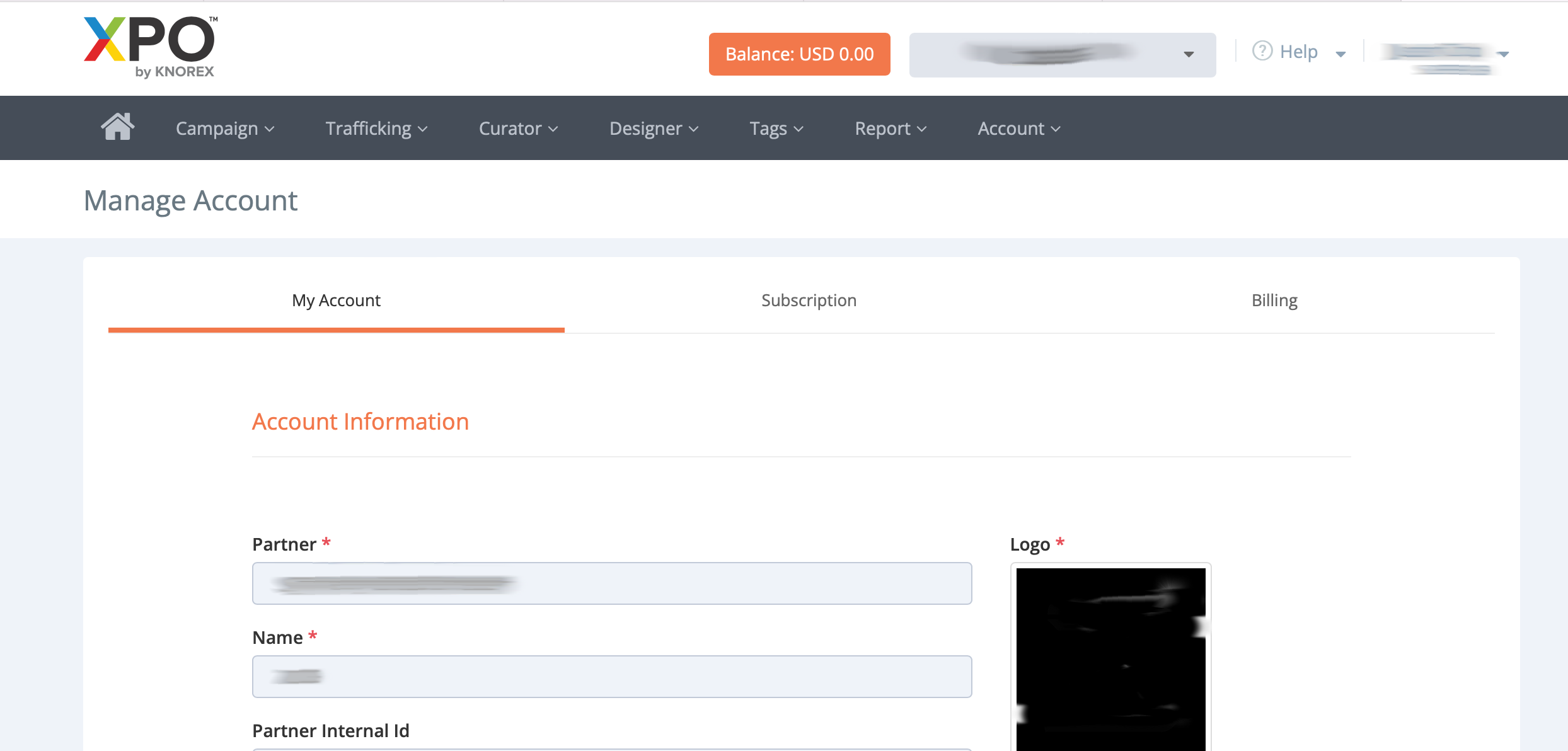Click the Help question mark icon
Image resolution: width=1568 pixels, height=751 pixels.
pyautogui.click(x=1262, y=51)
